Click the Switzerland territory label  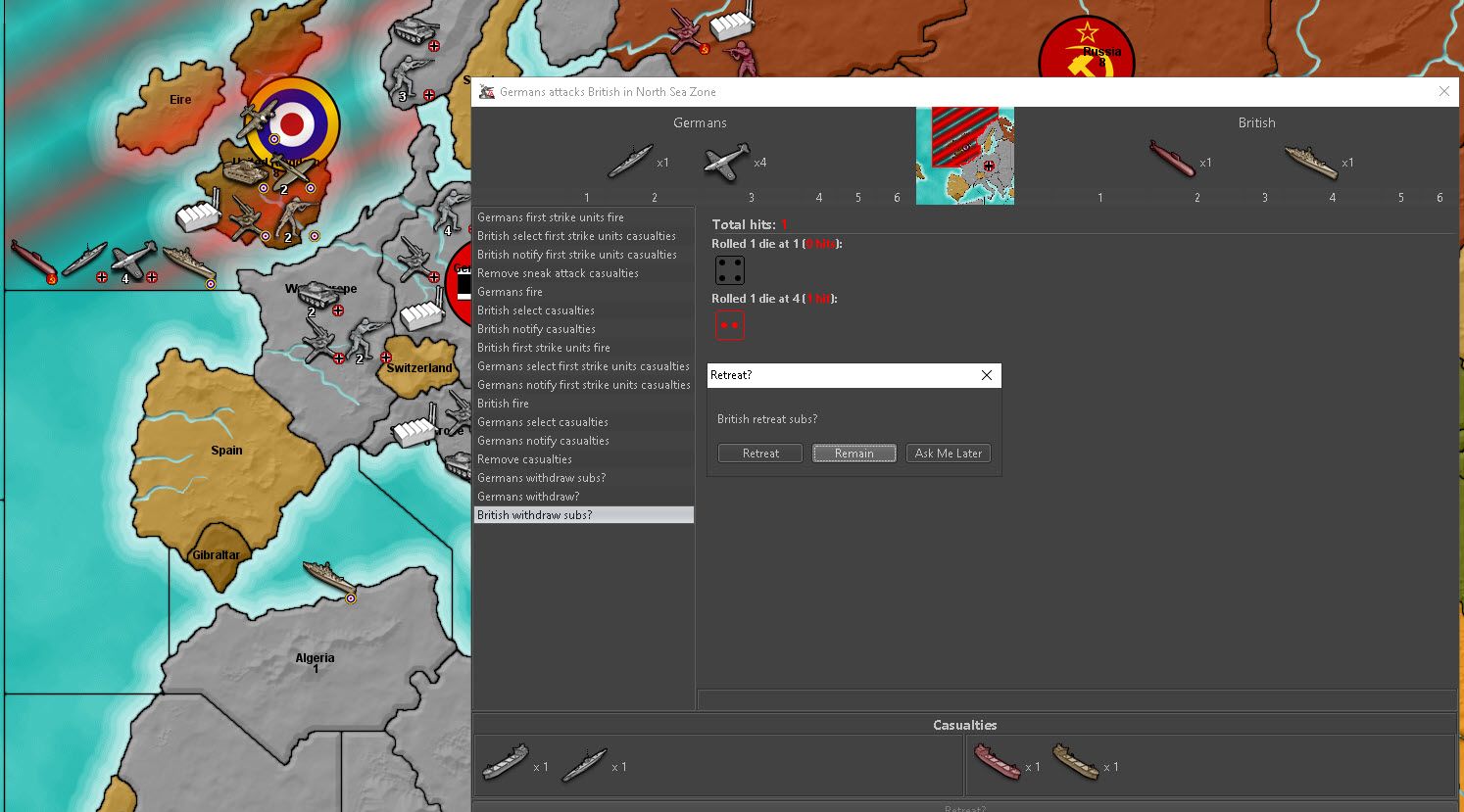(x=419, y=368)
